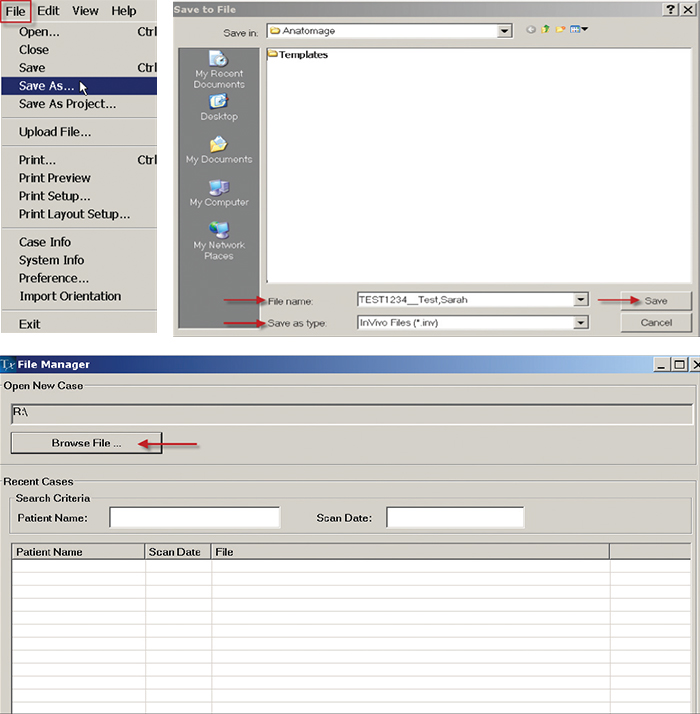This screenshot has height=714, width=700.
Task: Select Upload File in the File menu
Action: tap(55, 132)
